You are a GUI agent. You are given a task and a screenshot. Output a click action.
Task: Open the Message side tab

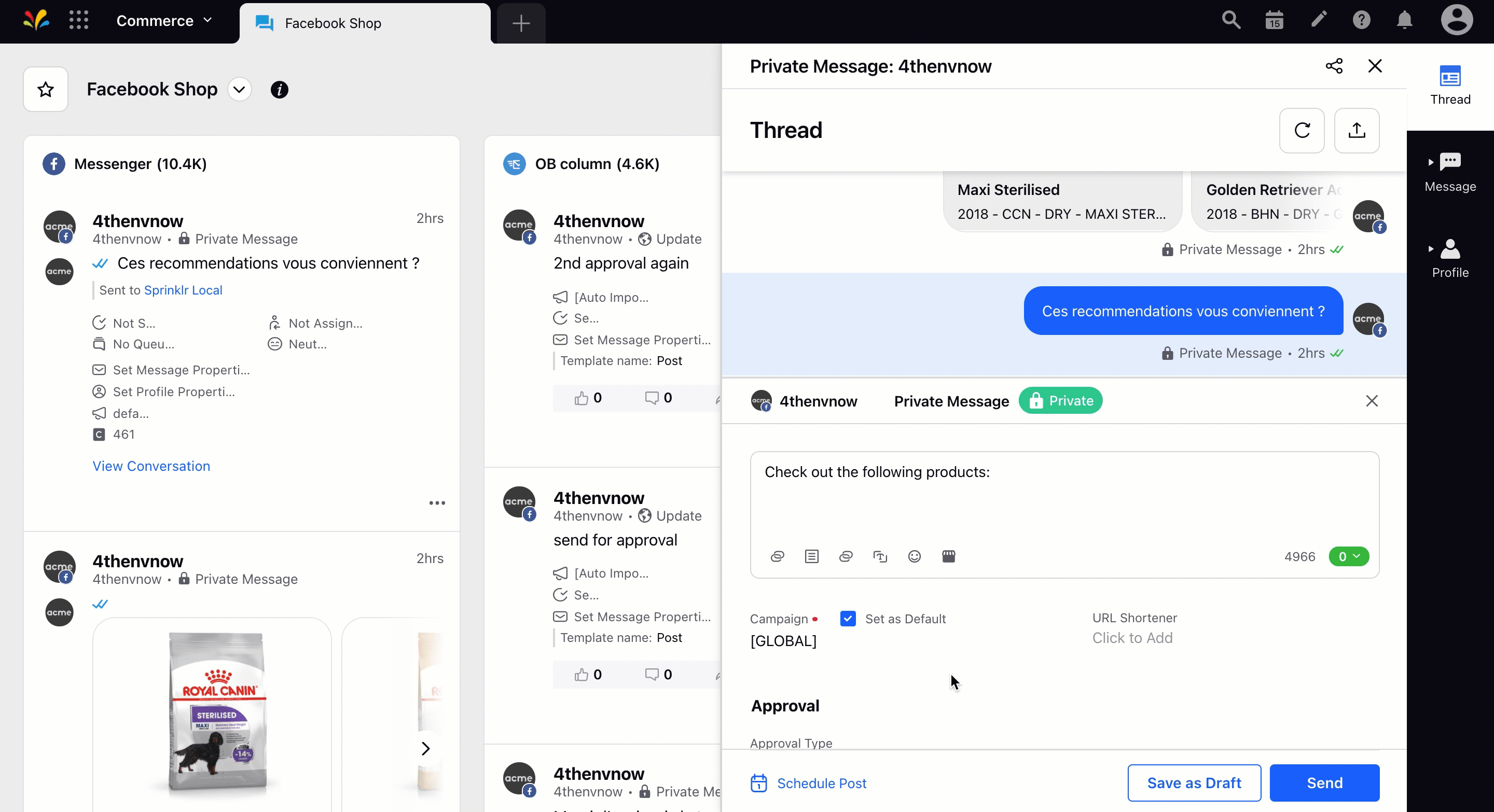click(1450, 172)
